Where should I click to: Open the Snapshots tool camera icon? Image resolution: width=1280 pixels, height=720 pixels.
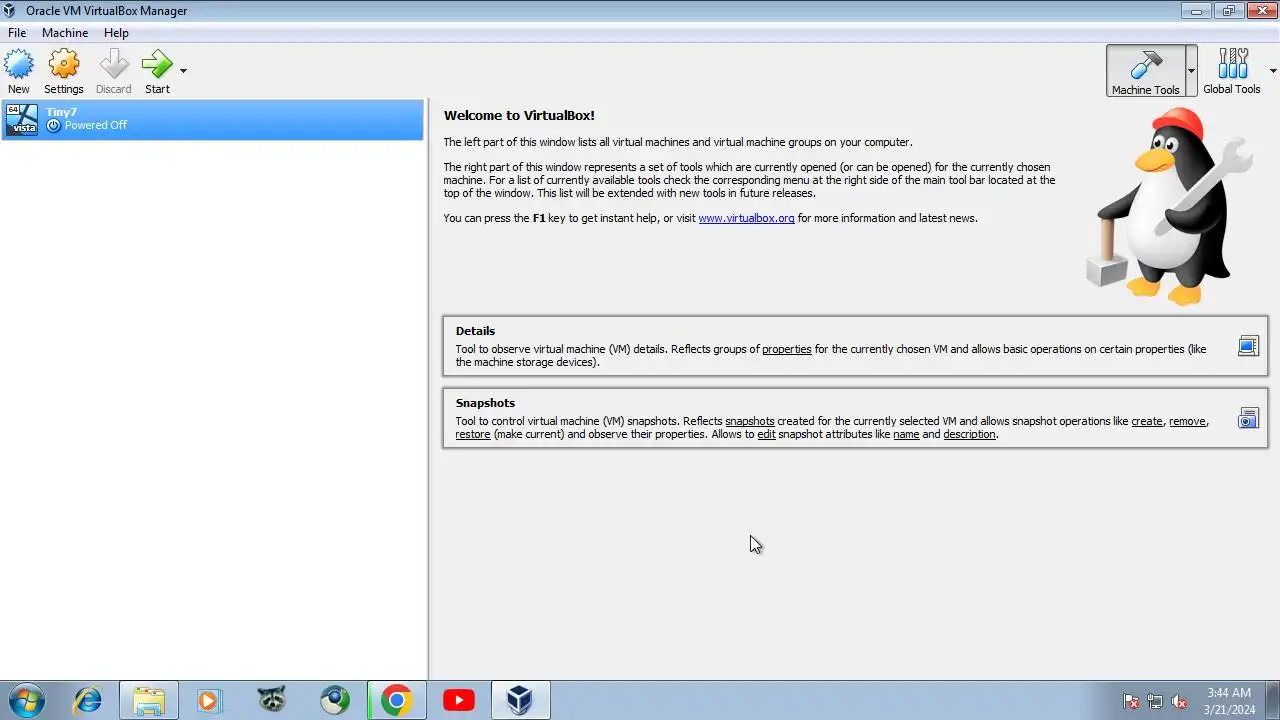[1248, 418]
